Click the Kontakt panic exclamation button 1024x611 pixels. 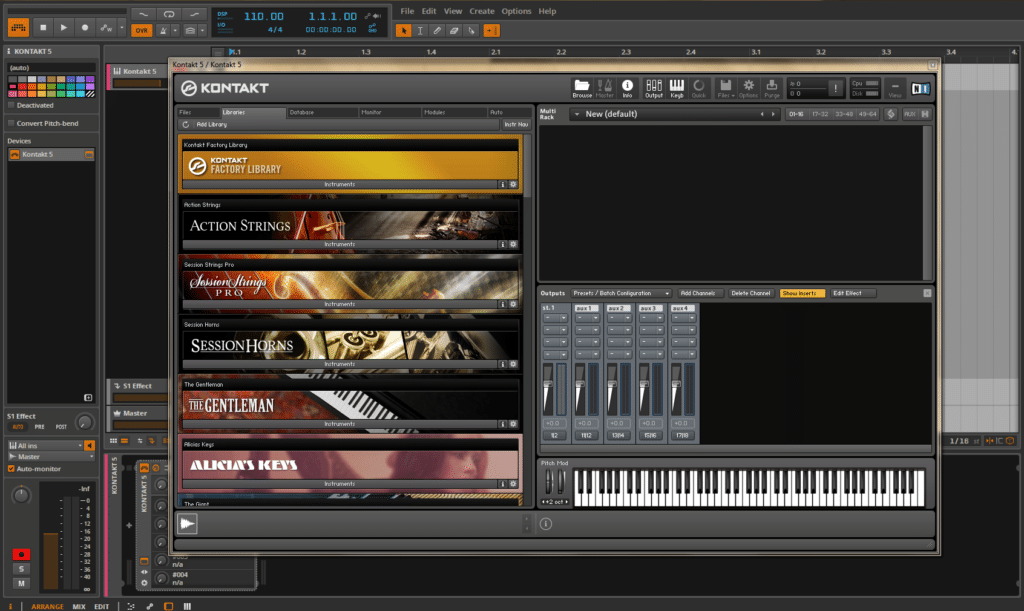coord(835,88)
